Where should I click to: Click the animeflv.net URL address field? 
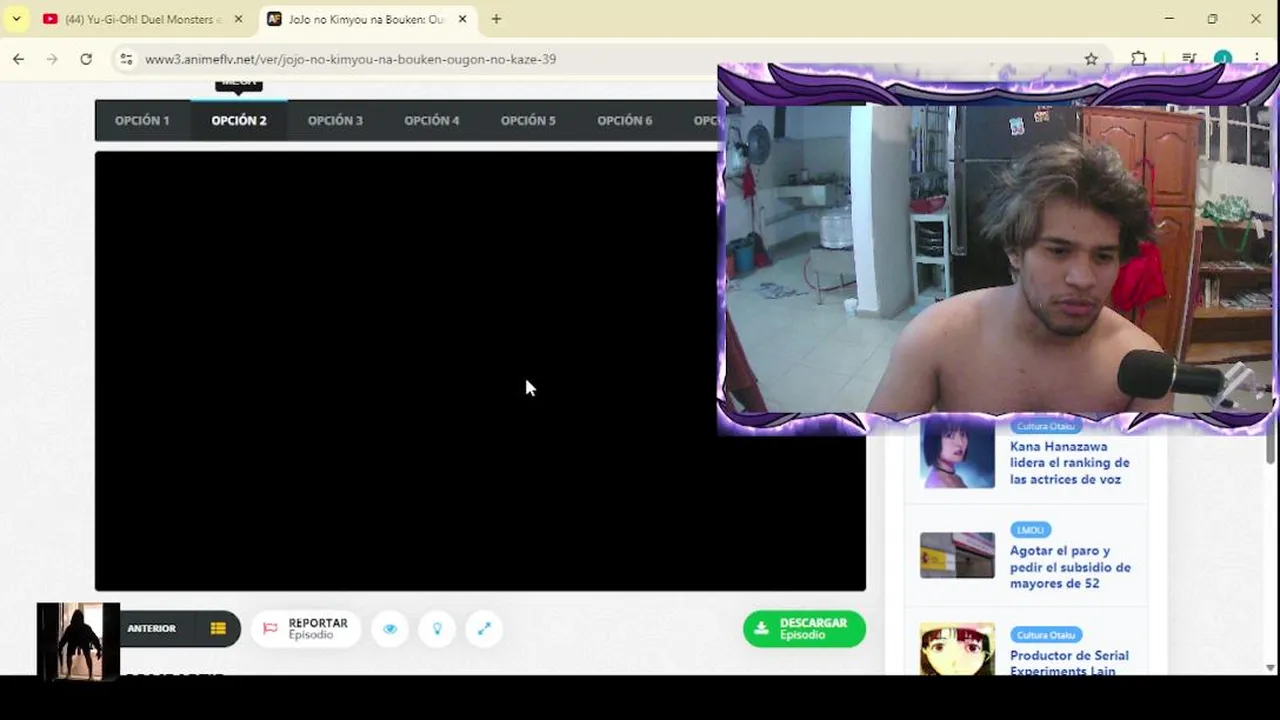point(350,59)
